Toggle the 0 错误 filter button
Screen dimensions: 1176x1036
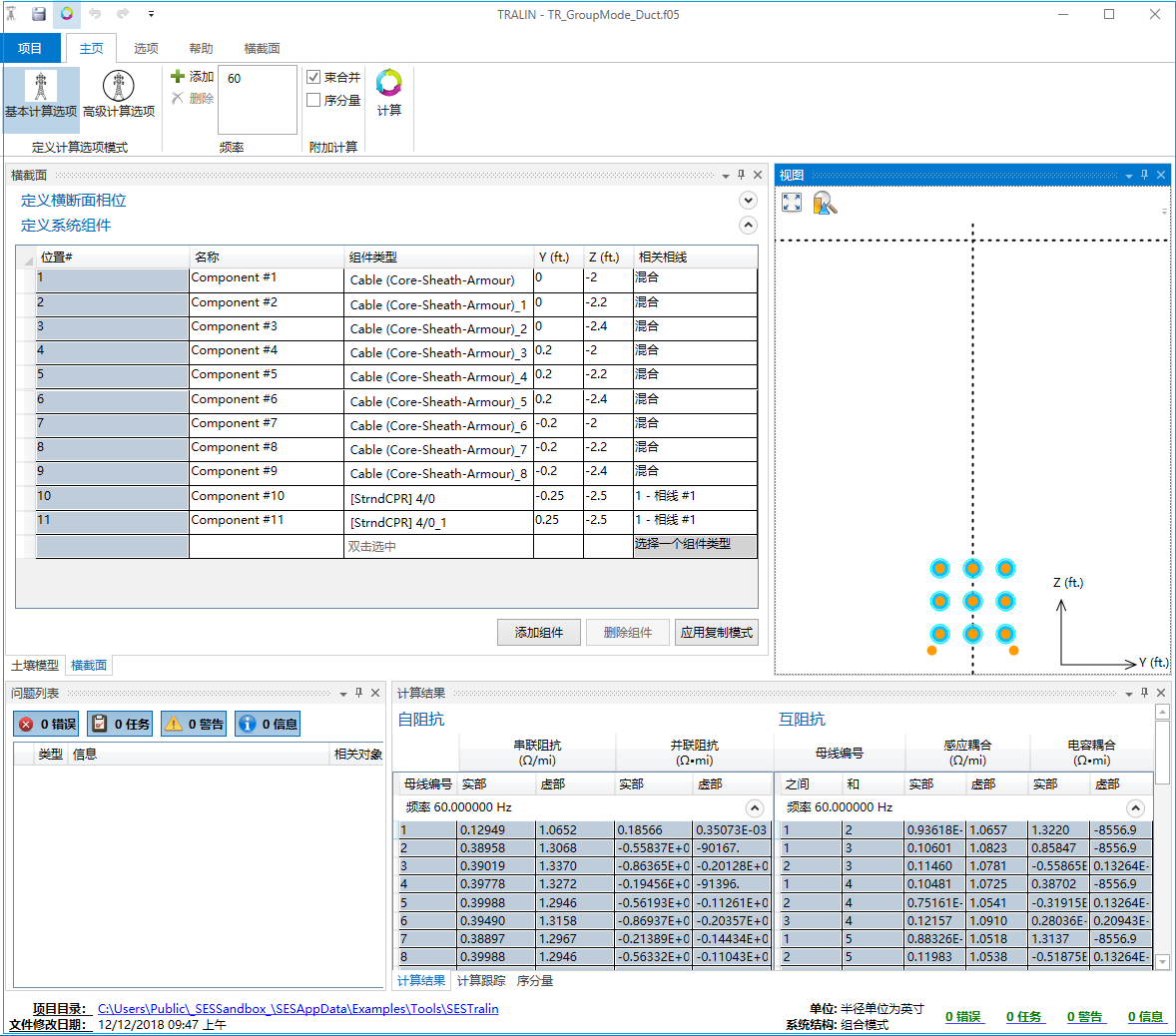pos(47,725)
